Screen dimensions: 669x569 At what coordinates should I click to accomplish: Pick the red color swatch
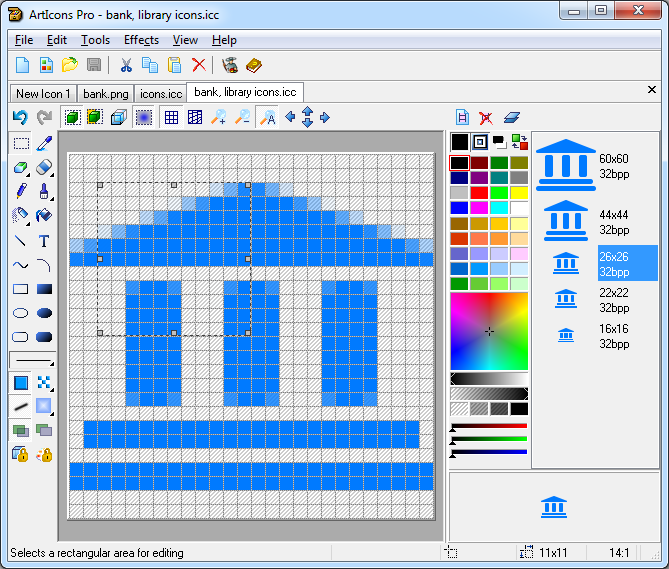[x=479, y=192]
